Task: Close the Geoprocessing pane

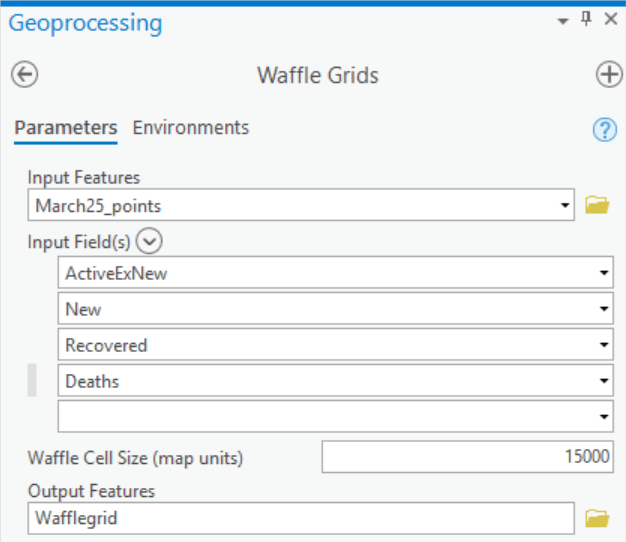Action: (x=610, y=20)
